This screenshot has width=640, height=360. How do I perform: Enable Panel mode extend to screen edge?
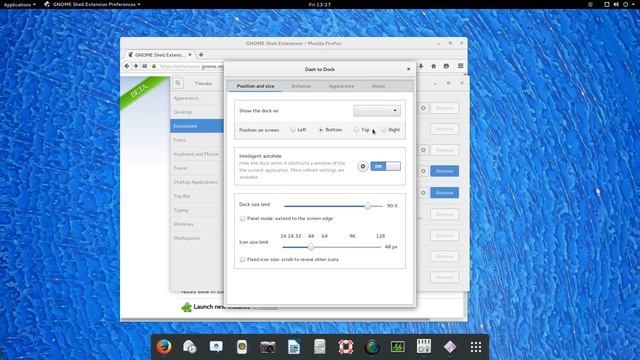(242, 219)
